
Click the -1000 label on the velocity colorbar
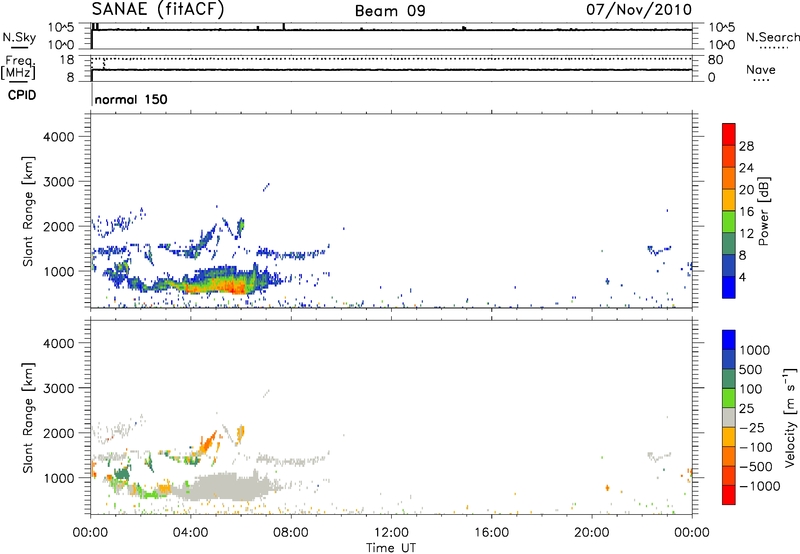(x=760, y=486)
